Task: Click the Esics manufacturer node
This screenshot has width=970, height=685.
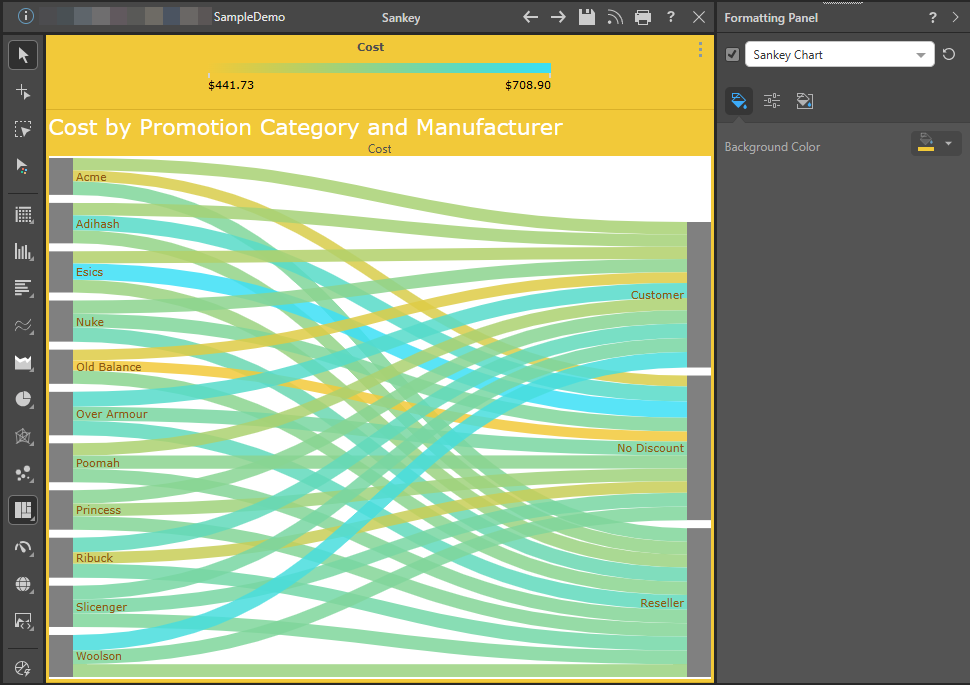Action: pyautogui.click(x=61, y=272)
